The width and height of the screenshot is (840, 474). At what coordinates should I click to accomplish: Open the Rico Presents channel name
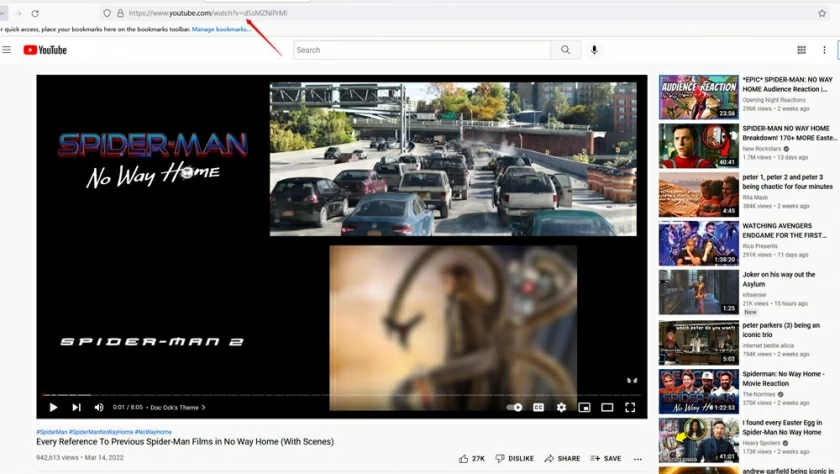point(760,246)
